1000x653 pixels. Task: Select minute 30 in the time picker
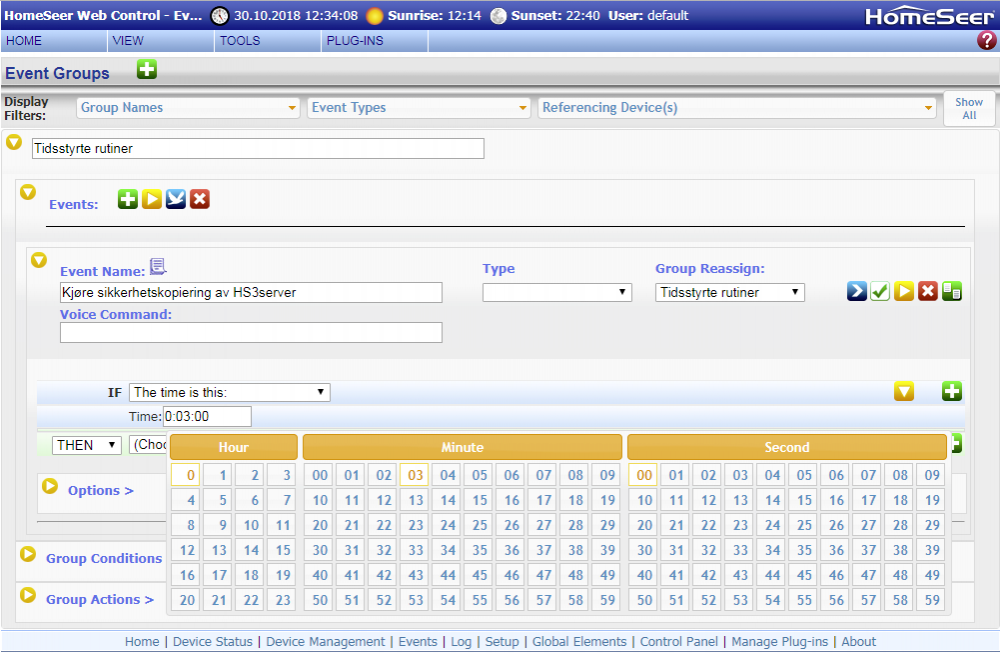320,550
